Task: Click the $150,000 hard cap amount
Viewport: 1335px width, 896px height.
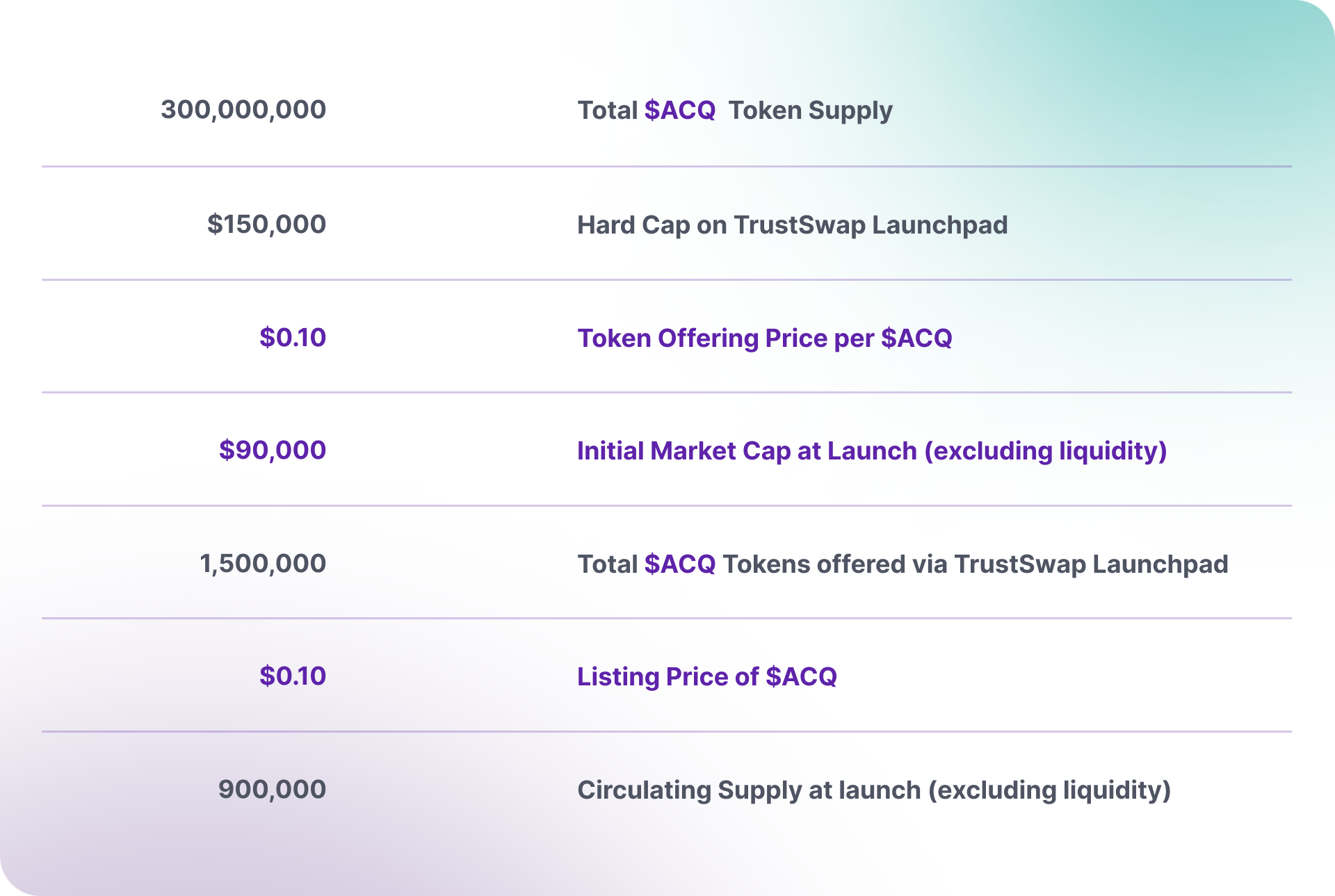Action: pos(266,225)
